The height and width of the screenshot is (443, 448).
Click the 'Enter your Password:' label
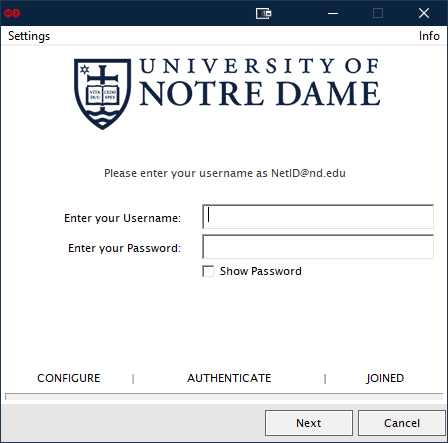tap(124, 248)
